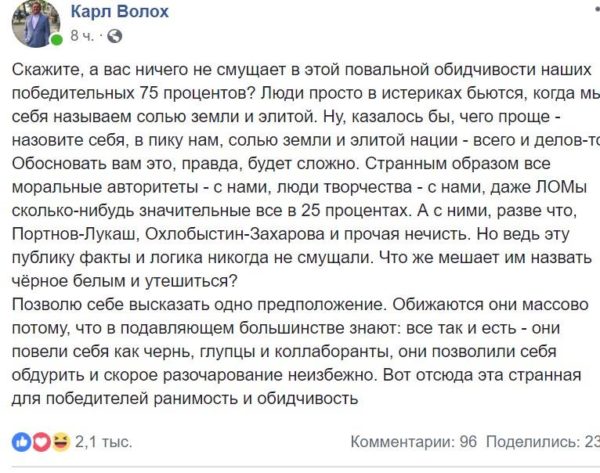600x473 pixels.
Task: Click the blue Like reaction icon
Action: pyautogui.click(x=21, y=442)
